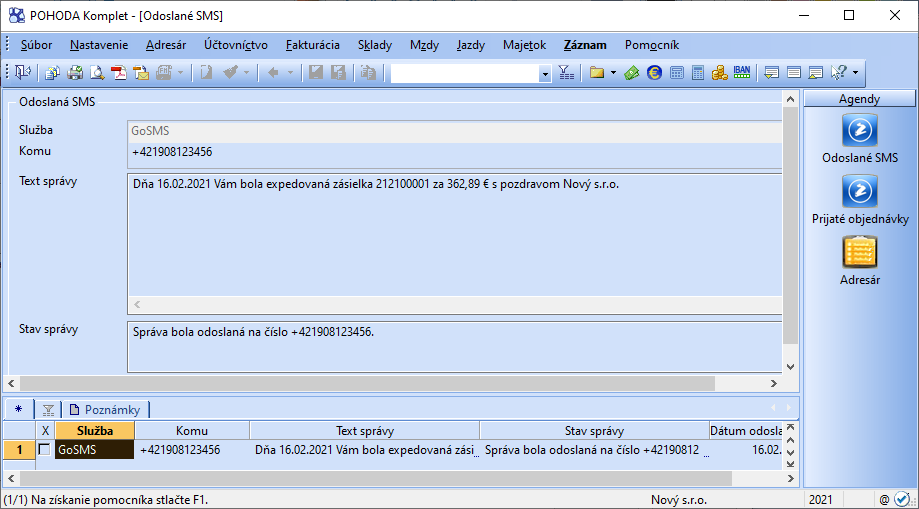Open Adresár icon in Agendy panel
Image resolution: width=919 pixels, height=509 pixels.
click(859, 252)
